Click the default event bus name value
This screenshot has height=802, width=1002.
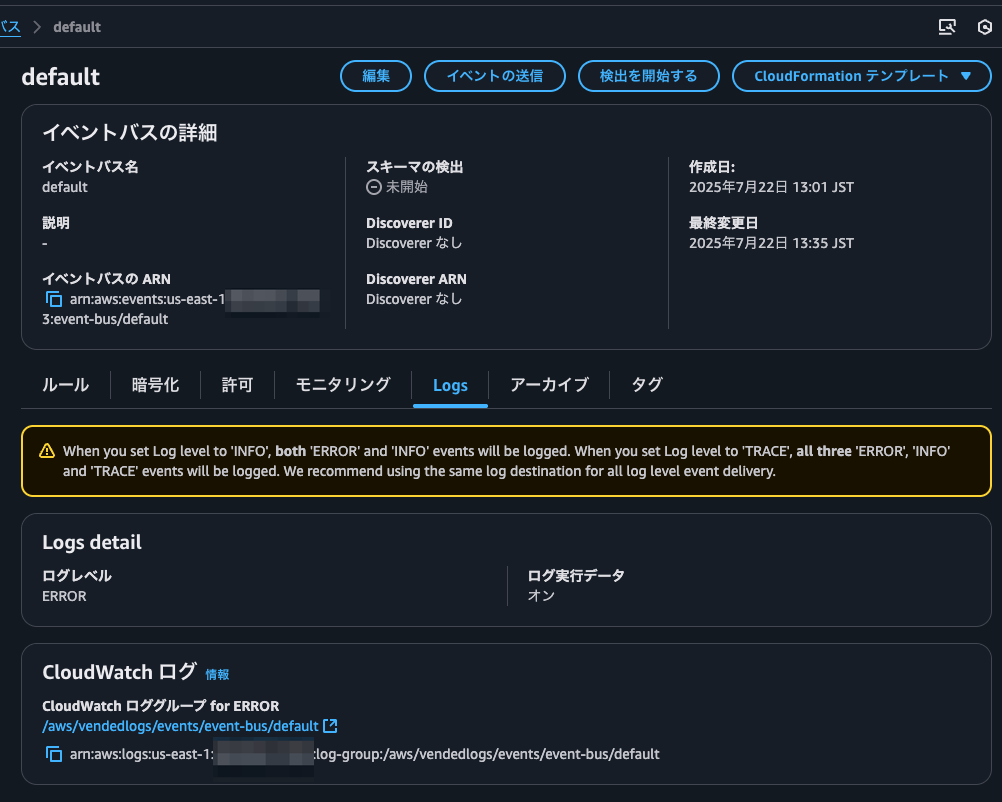tap(65, 187)
